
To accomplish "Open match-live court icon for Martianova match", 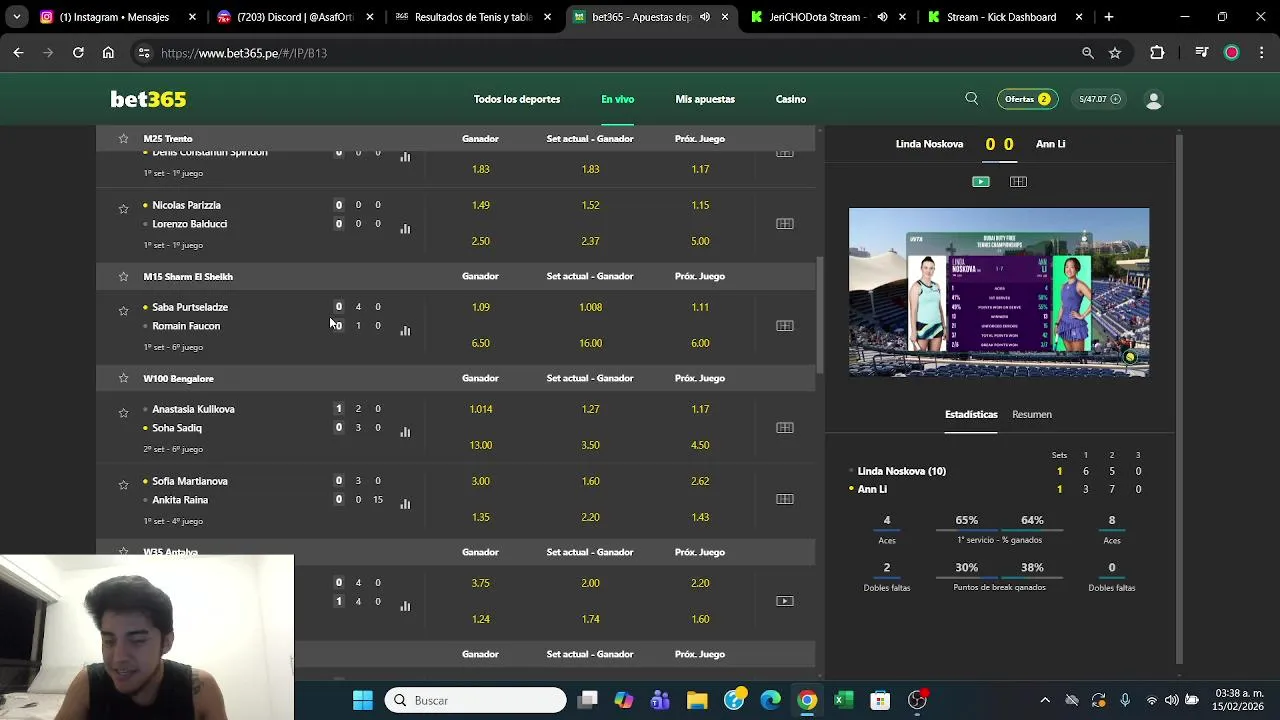I will (x=785, y=500).
